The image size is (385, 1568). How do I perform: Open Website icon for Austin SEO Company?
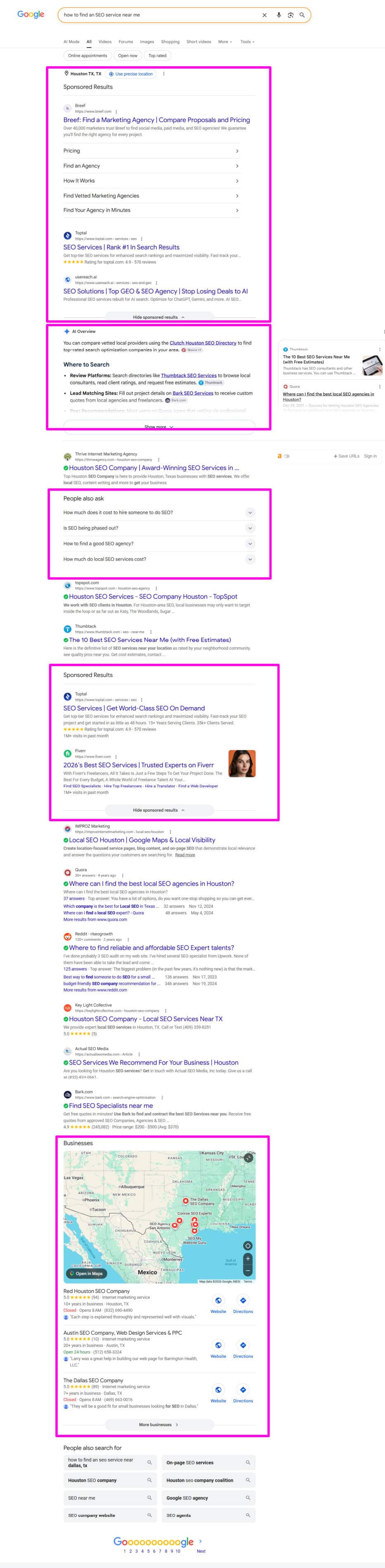click(218, 1345)
